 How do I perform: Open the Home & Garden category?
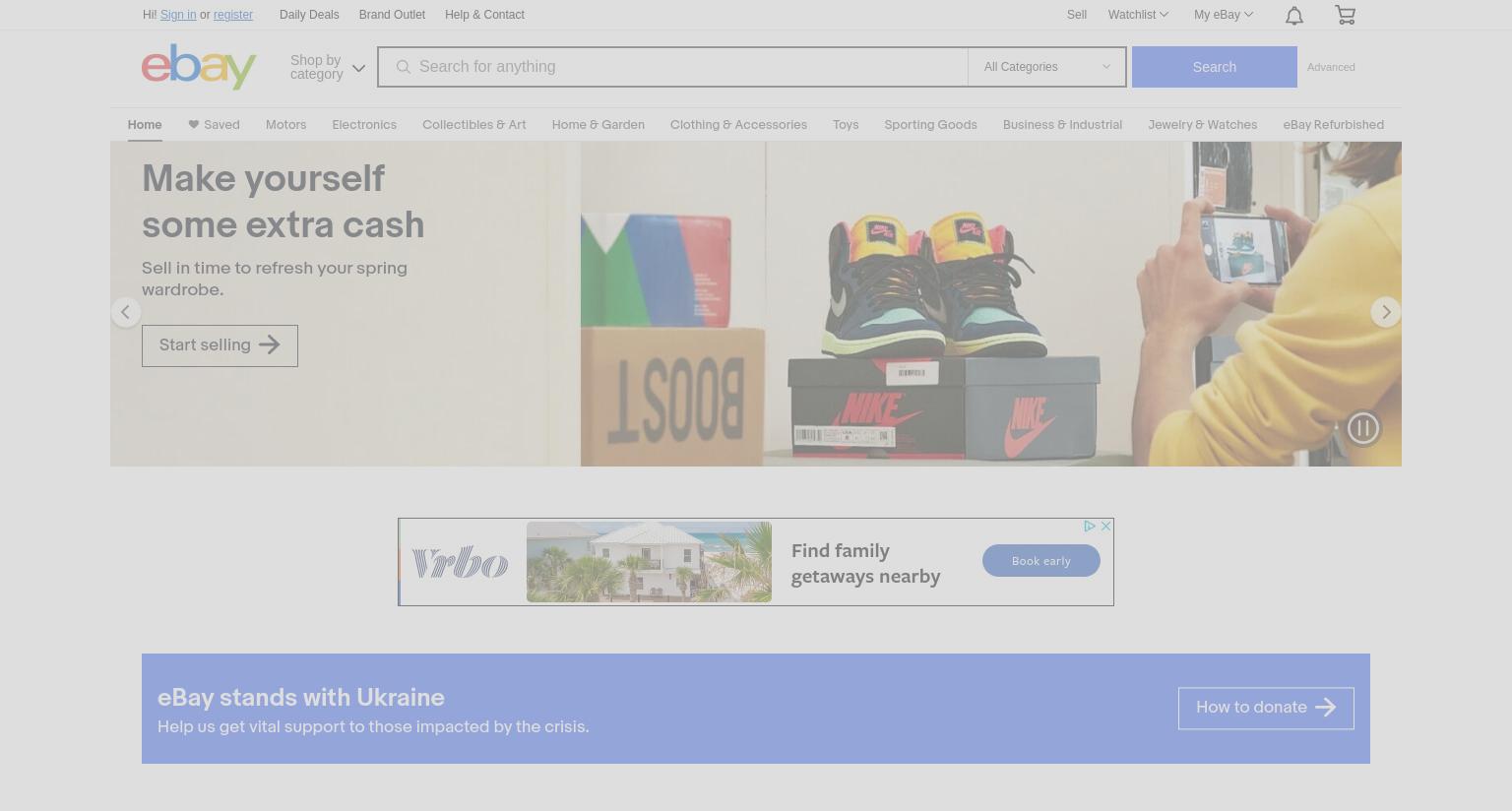(598, 125)
